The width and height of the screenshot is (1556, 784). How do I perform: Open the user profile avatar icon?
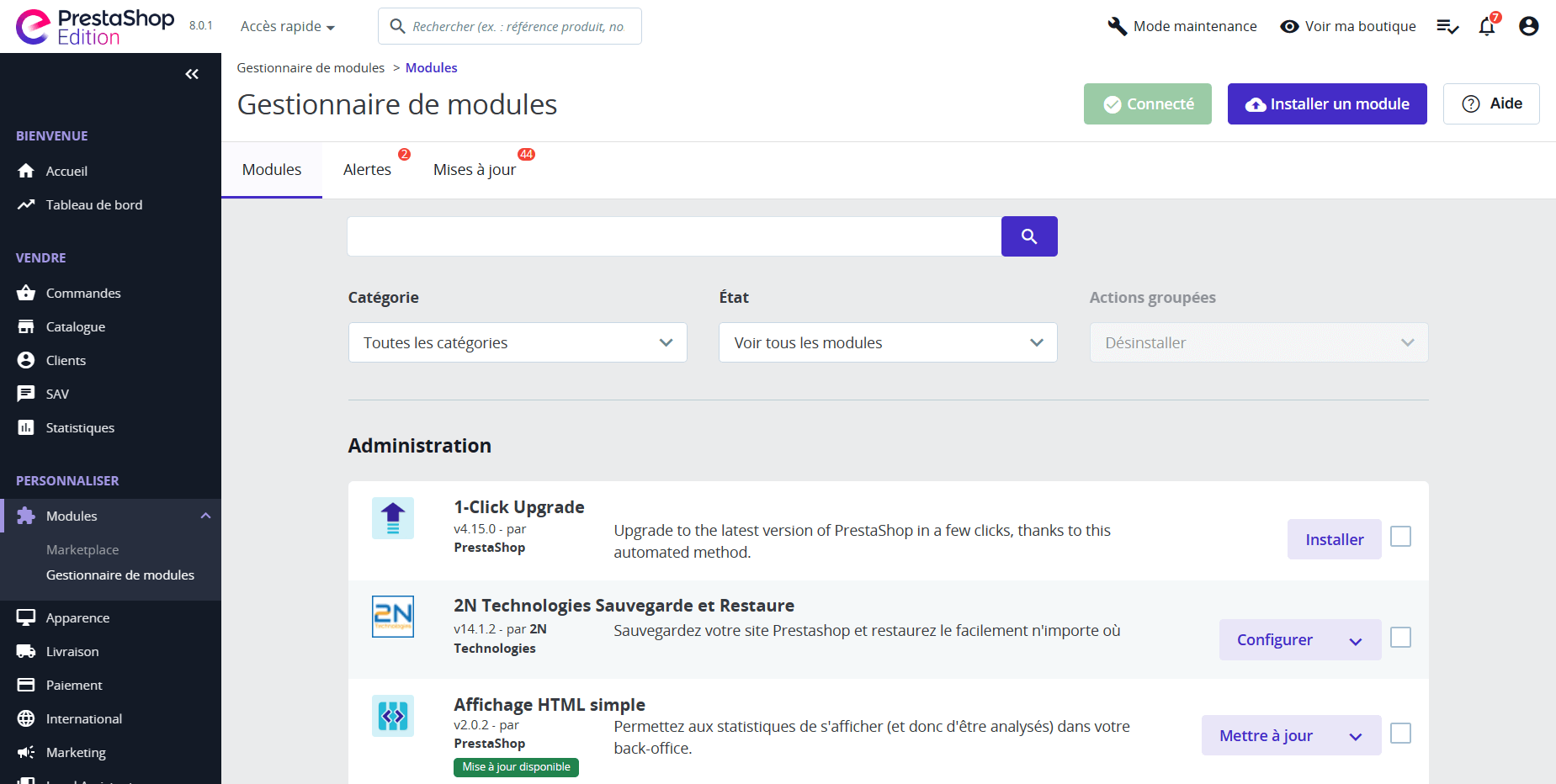pos(1528,27)
